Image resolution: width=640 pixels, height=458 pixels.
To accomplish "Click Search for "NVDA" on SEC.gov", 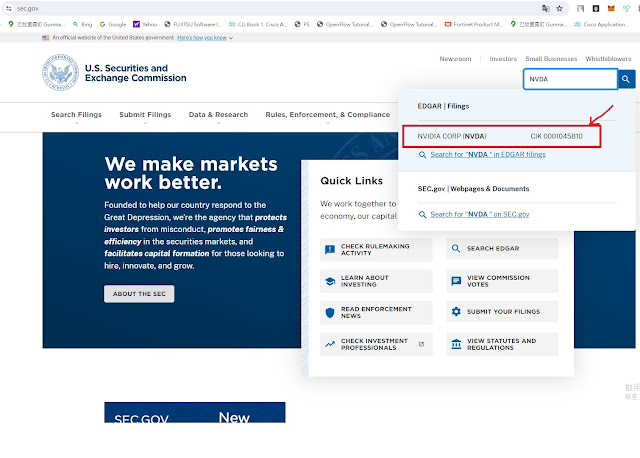I will (x=480, y=214).
